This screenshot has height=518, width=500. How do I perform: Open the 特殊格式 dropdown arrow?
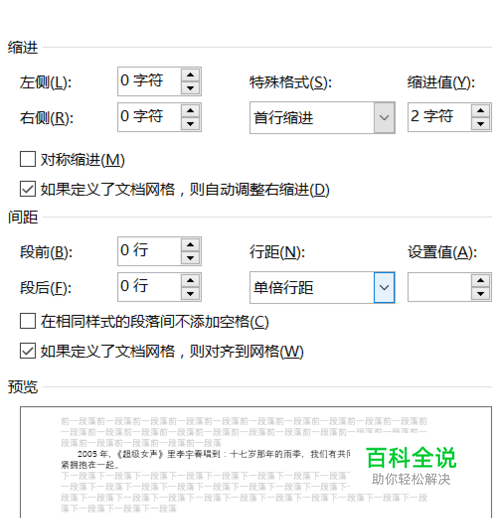coord(384,118)
